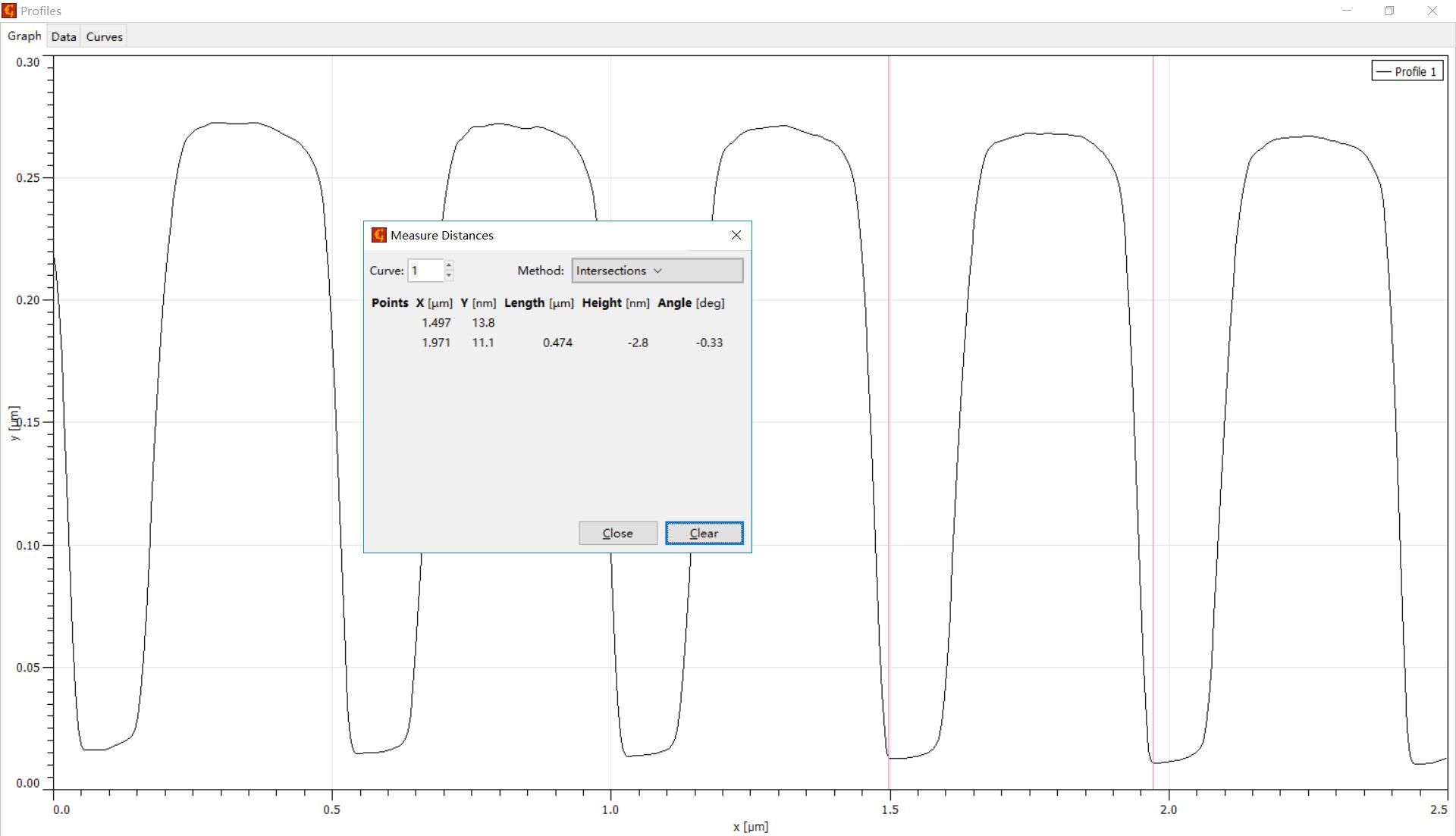Image resolution: width=1456 pixels, height=836 pixels.
Task: Click the Height [nm] column header
Action: pyautogui.click(x=616, y=303)
